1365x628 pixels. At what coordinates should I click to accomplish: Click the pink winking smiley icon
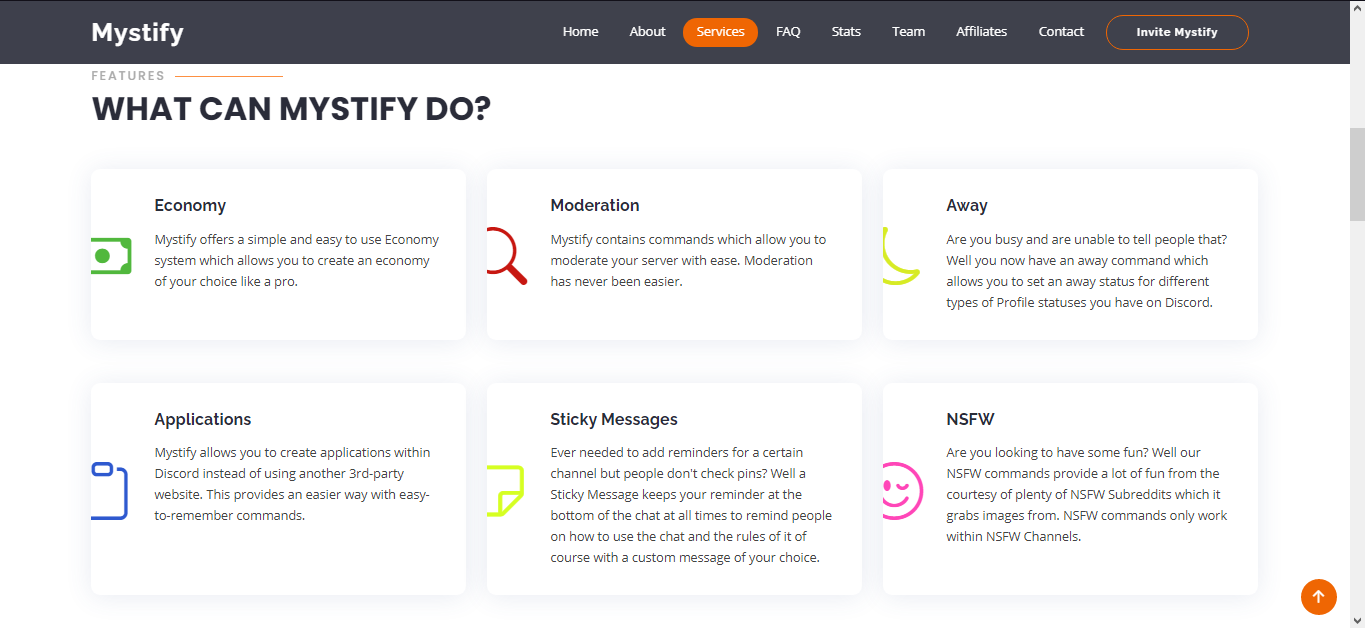(x=901, y=490)
